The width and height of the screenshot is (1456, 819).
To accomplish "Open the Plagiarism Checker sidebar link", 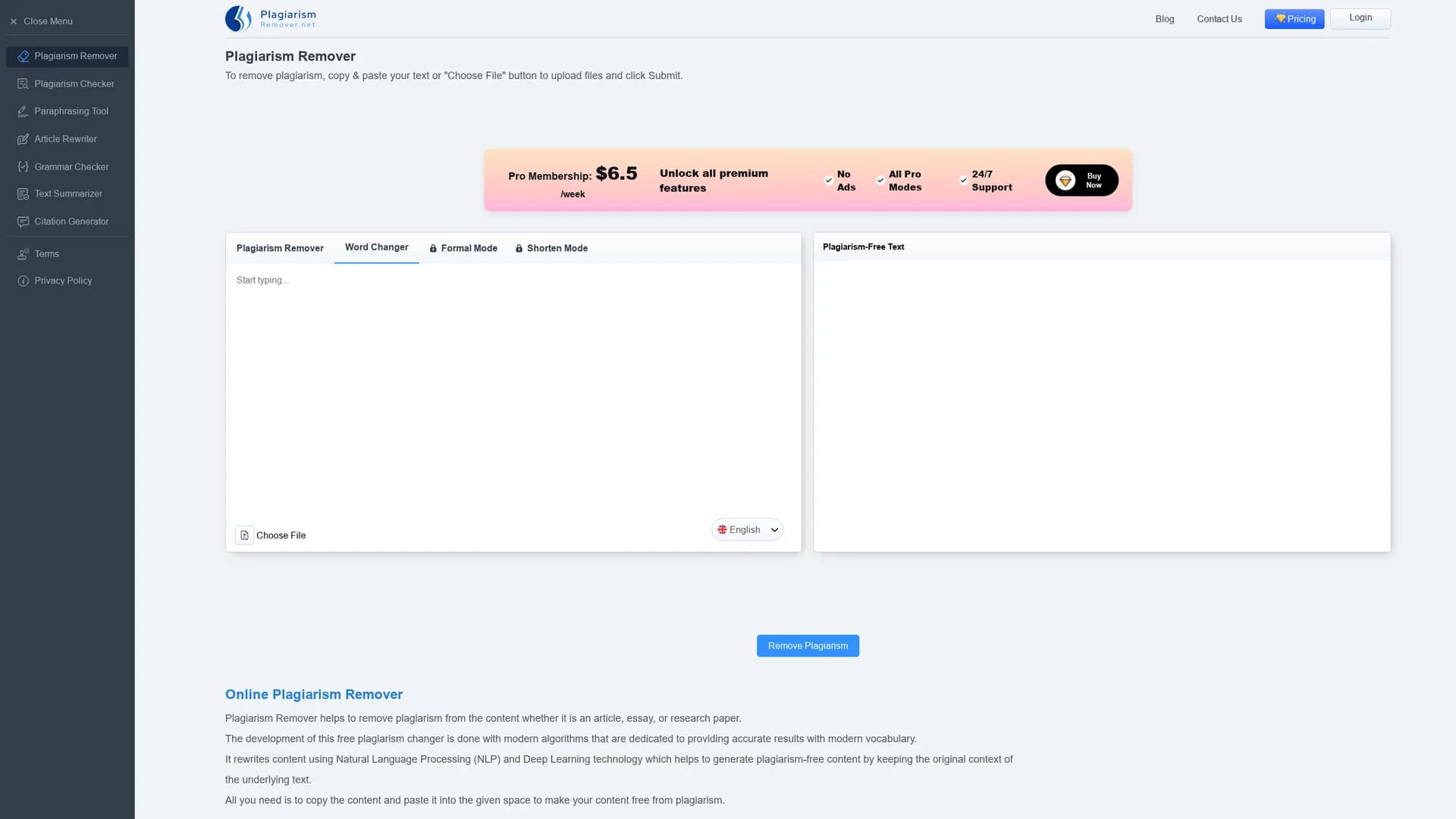I will (x=67, y=84).
